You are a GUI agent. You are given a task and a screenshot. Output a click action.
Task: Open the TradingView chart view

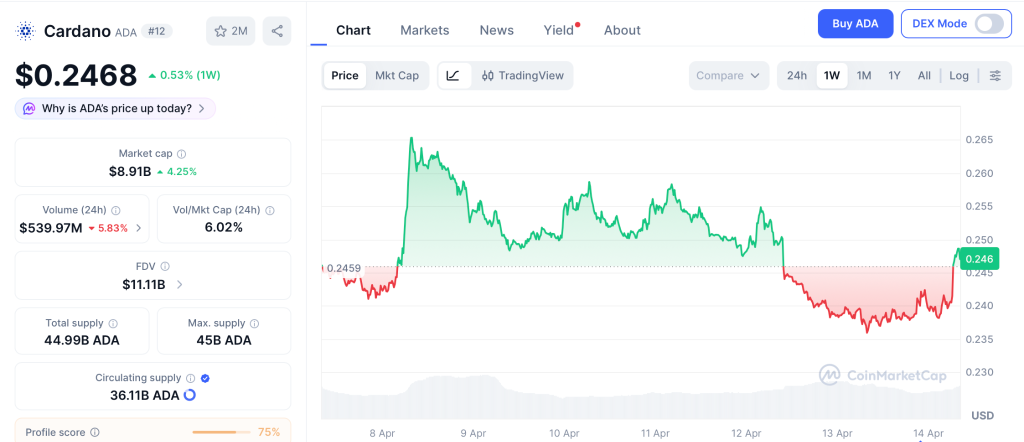522,75
